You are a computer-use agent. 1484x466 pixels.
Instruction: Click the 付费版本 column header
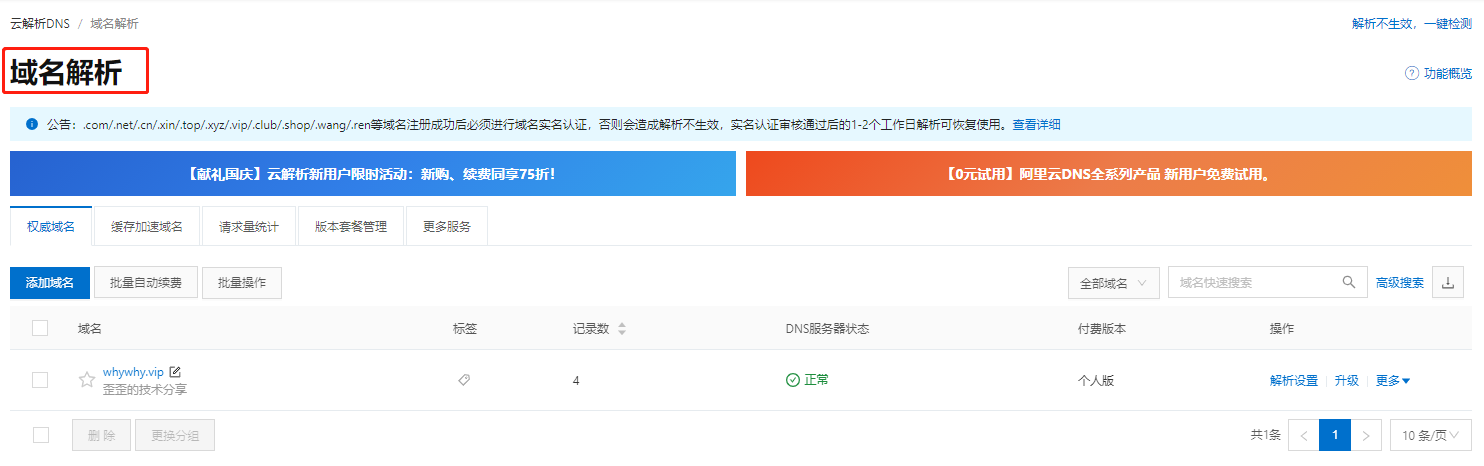(x=1102, y=328)
